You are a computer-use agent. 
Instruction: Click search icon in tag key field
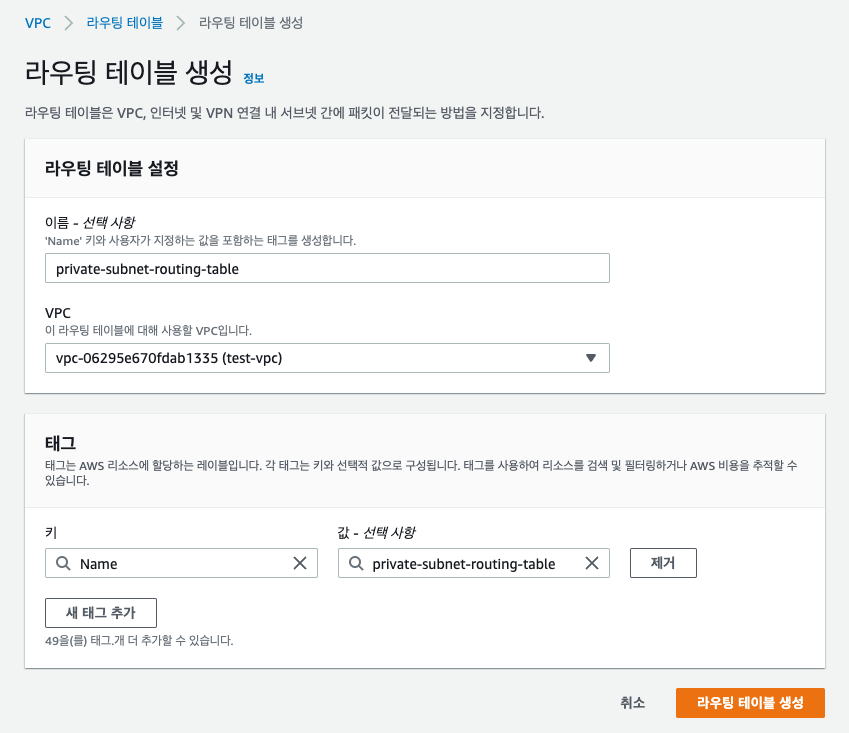[x=63, y=564]
